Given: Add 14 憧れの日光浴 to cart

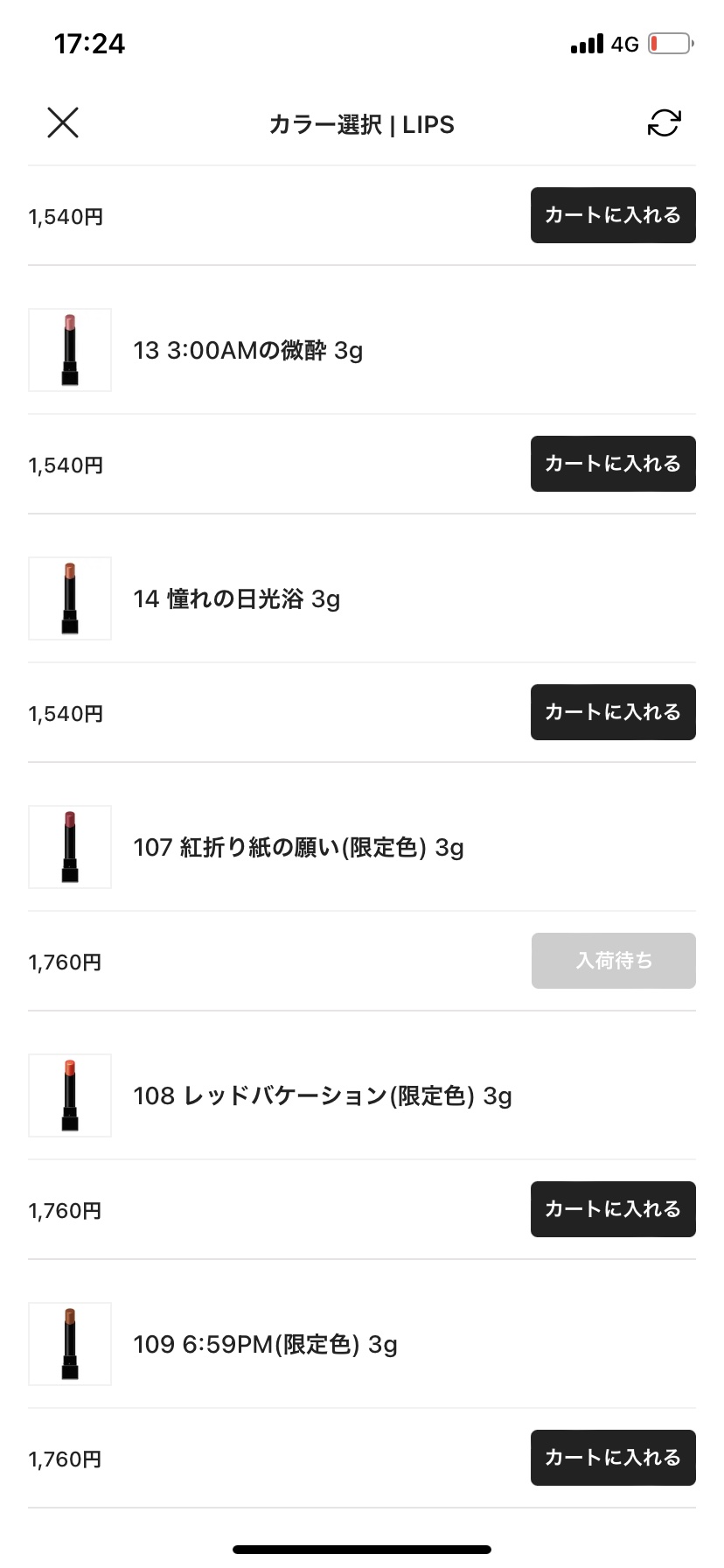Looking at the screenshot, I should click(x=613, y=712).
